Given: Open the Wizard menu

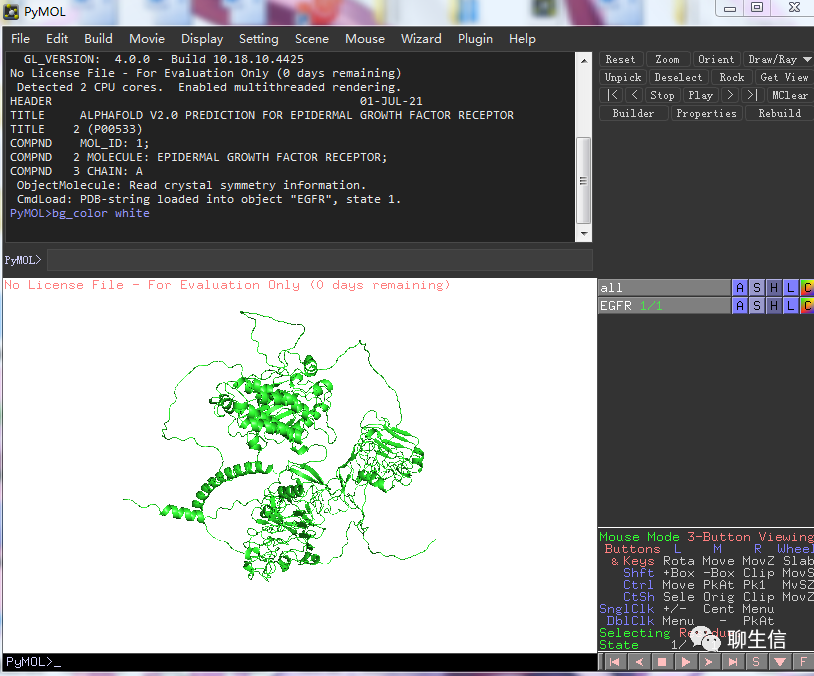Looking at the screenshot, I should click(x=421, y=39).
